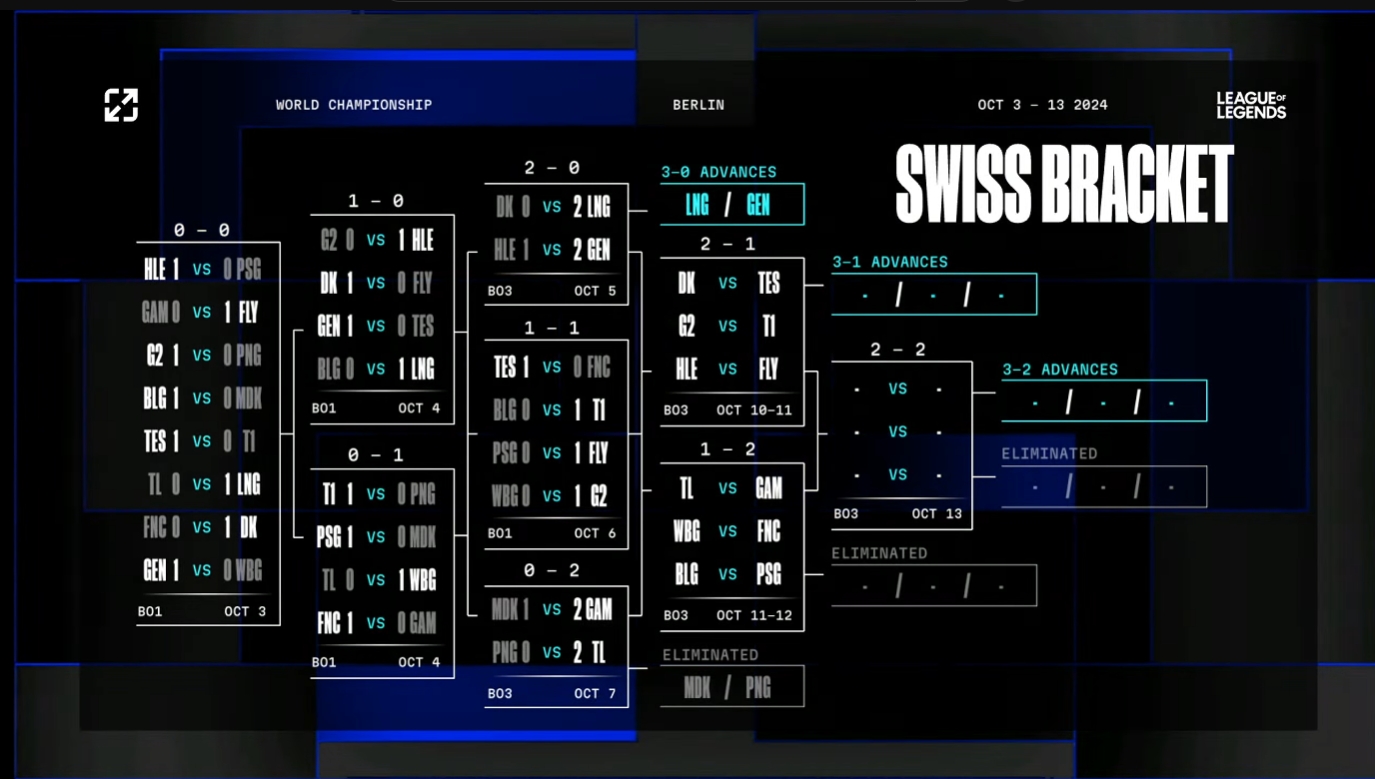Click the '3-0 ADVANCES' label
1375x779 pixels.
coord(719,172)
